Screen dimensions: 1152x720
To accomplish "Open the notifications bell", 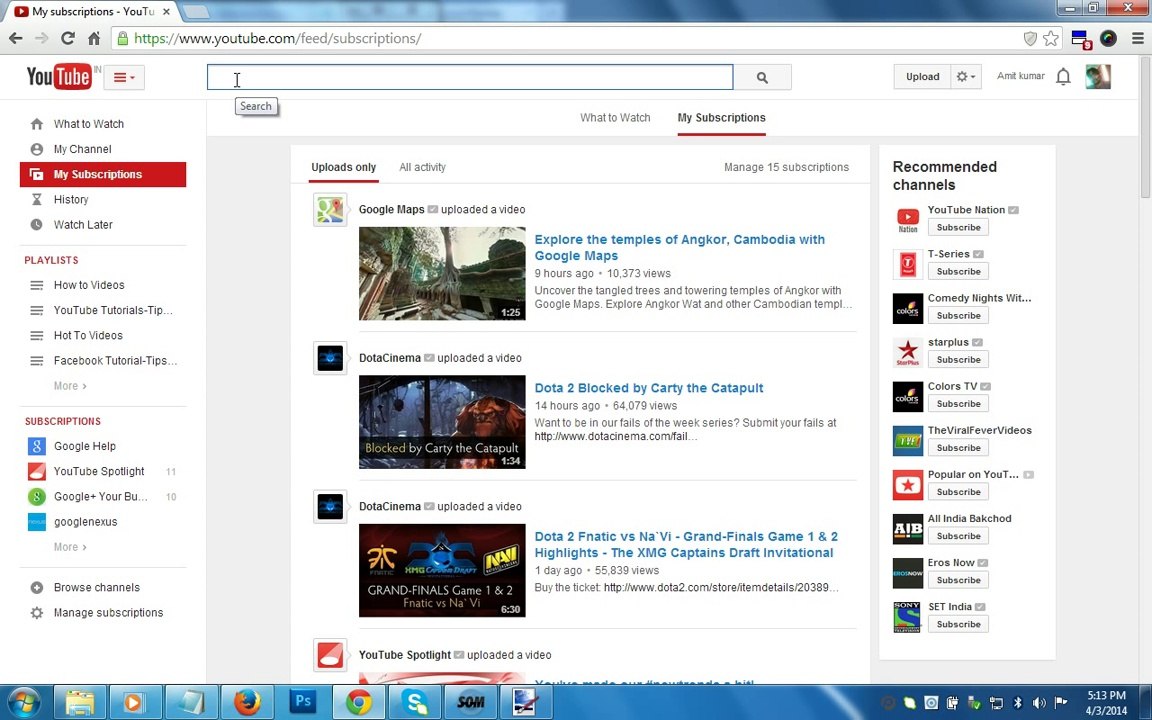I will point(1063,76).
